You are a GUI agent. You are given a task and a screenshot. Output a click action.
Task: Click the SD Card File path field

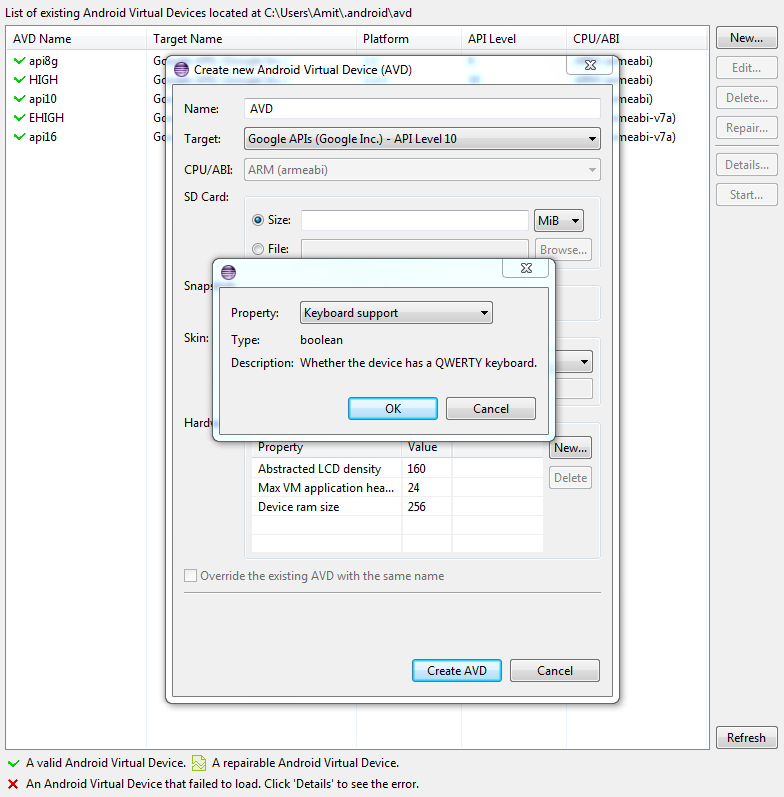[x=415, y=249]
